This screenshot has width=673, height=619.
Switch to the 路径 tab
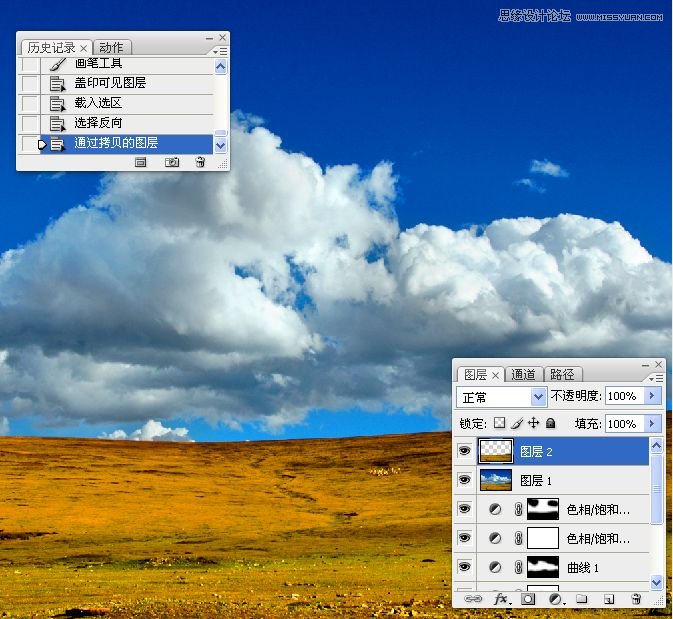tap(563, 375)
